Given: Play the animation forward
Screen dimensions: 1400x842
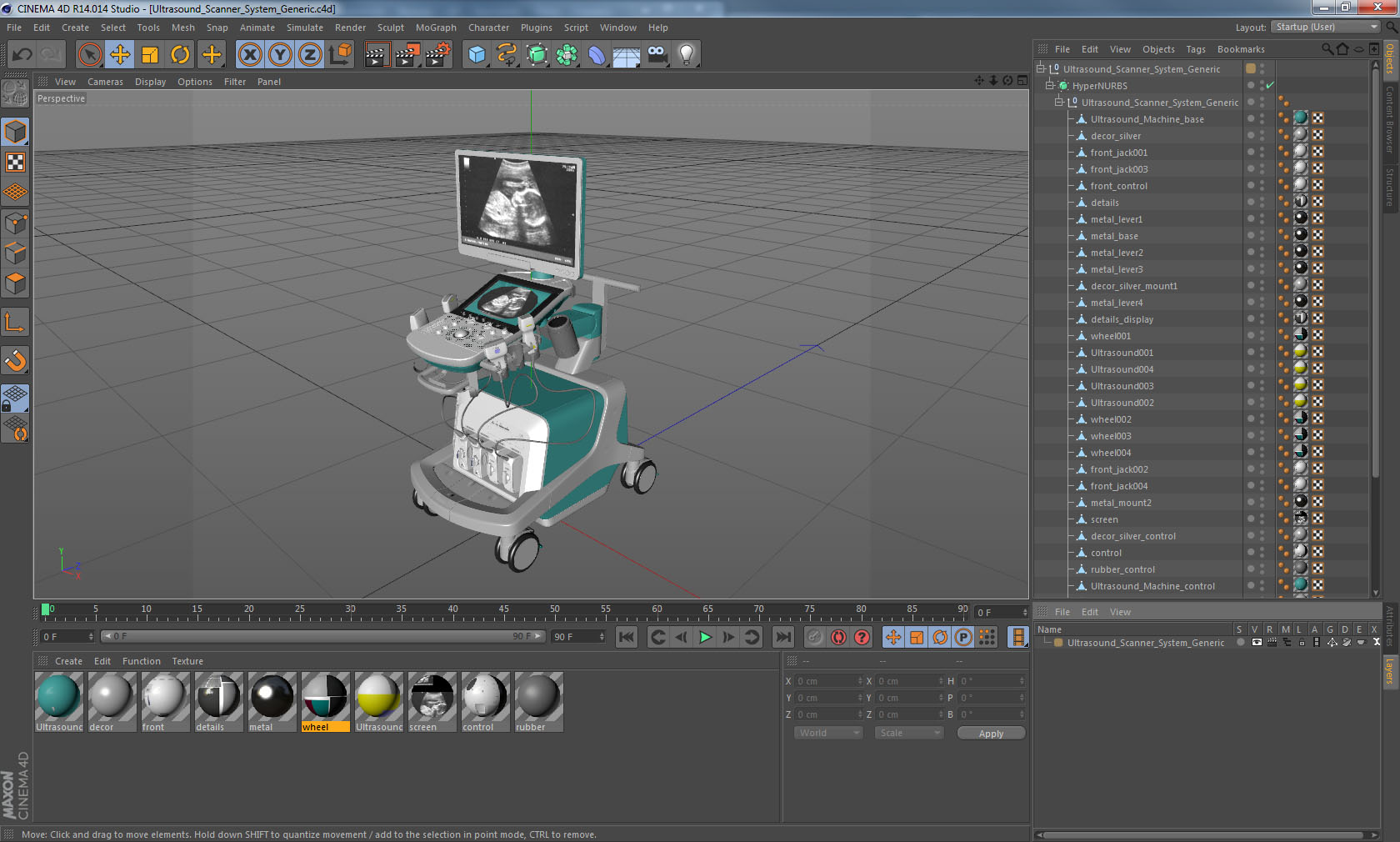Looking at the screenshot, I should [705, 637].
